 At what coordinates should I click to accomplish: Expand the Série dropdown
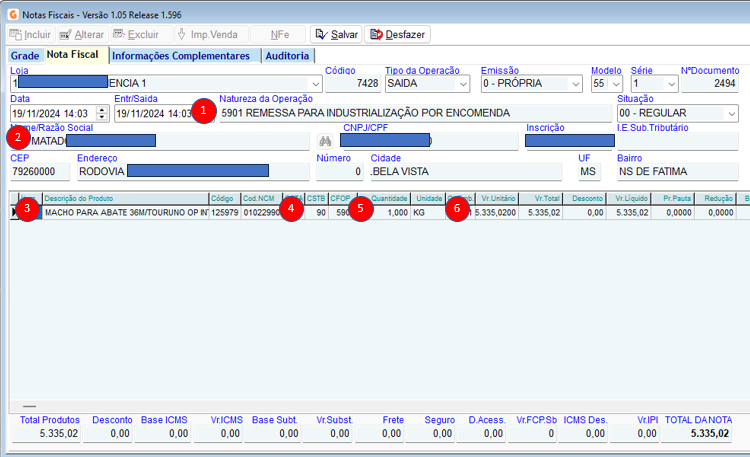pos(672,84)
